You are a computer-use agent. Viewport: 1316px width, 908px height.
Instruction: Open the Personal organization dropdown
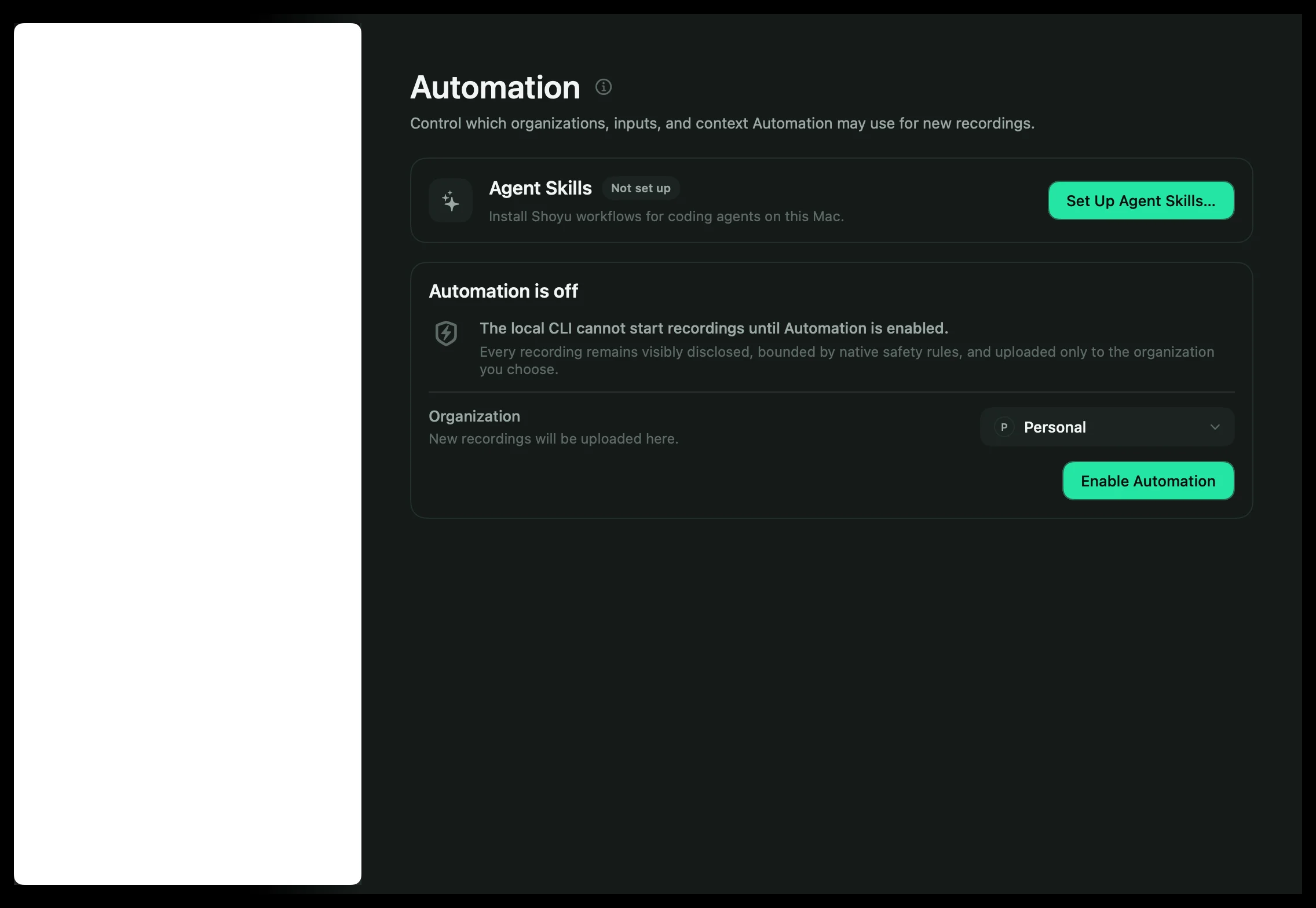1107,427
